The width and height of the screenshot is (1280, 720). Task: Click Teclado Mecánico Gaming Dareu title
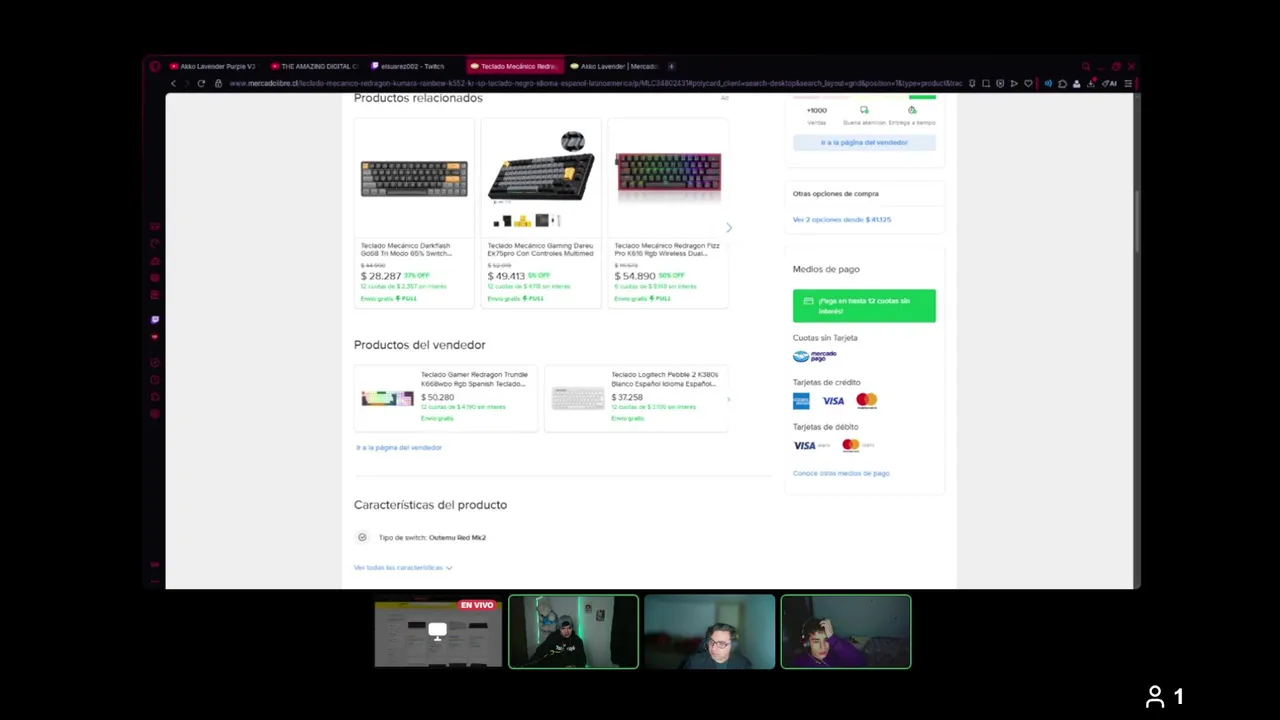540,249
